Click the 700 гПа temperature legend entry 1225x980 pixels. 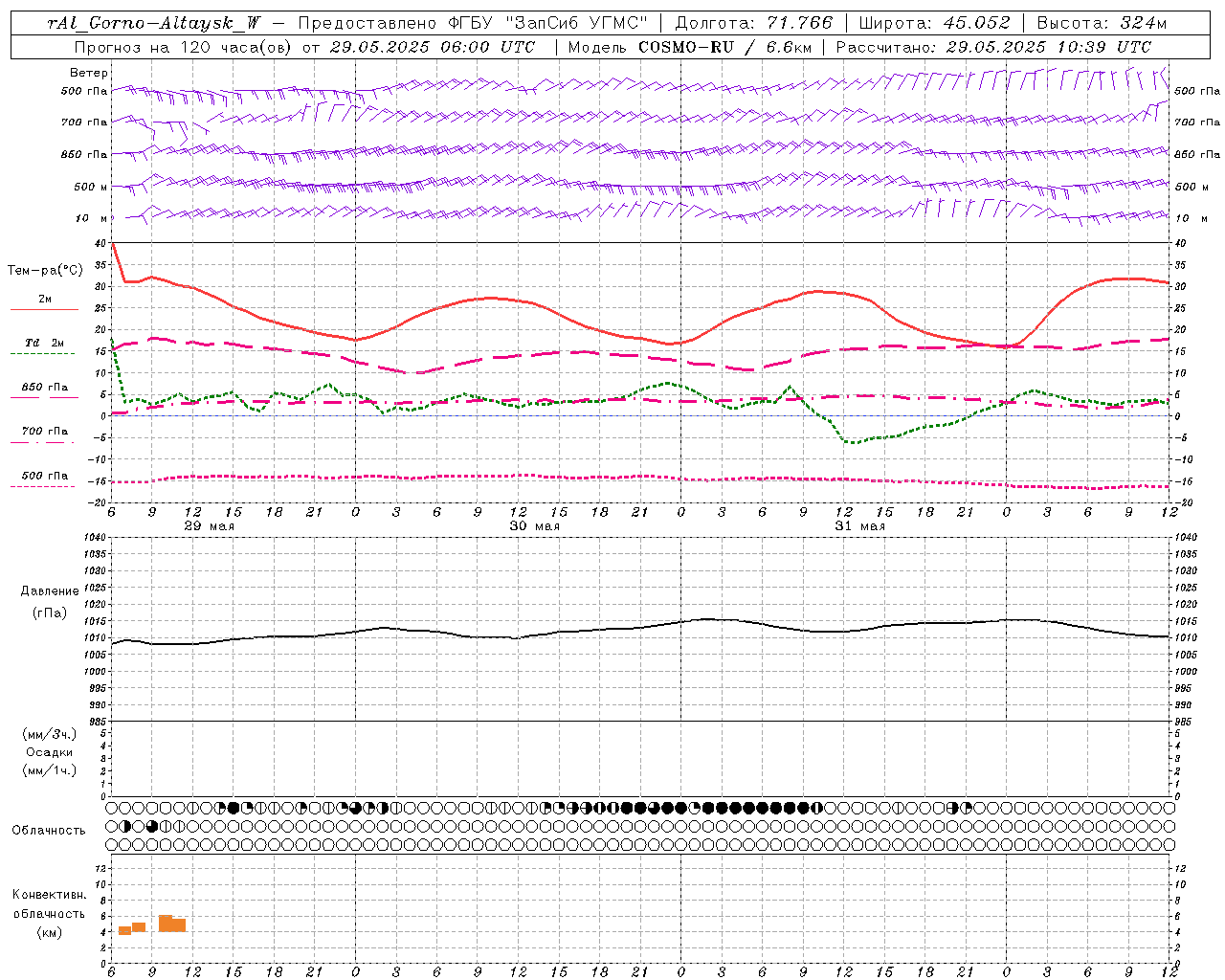point(45,431)
